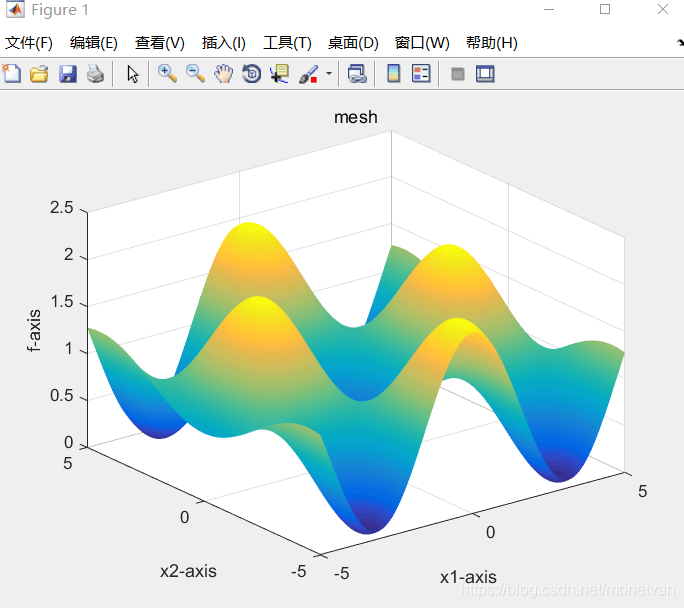Open the Brush color dropdown arrow
Image resolution: width=684 pixels, height=608 pixels.
tap(329, 74)
